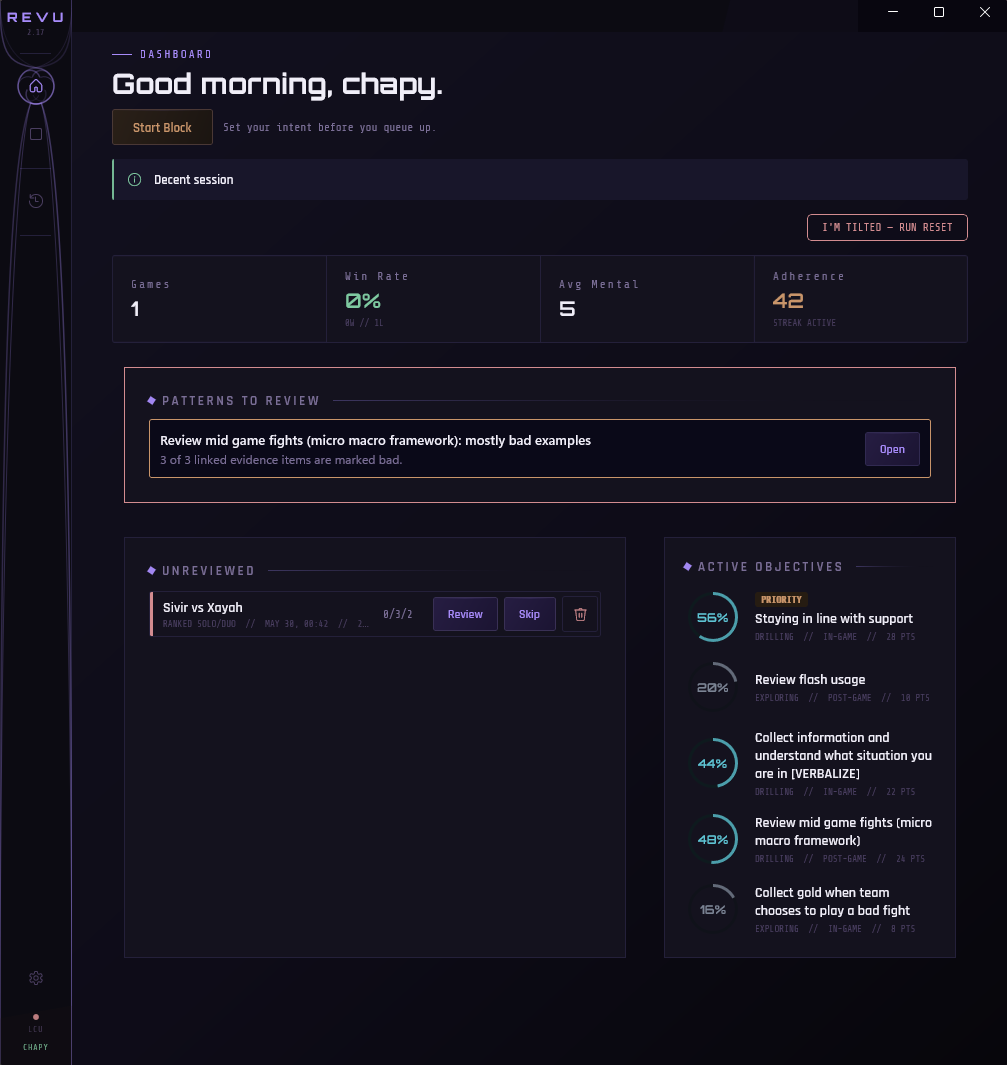The height and width of the screenshot is (1065, 1007).
Task: Review the Sivir vs Xayah game
Action: point(465,614)
